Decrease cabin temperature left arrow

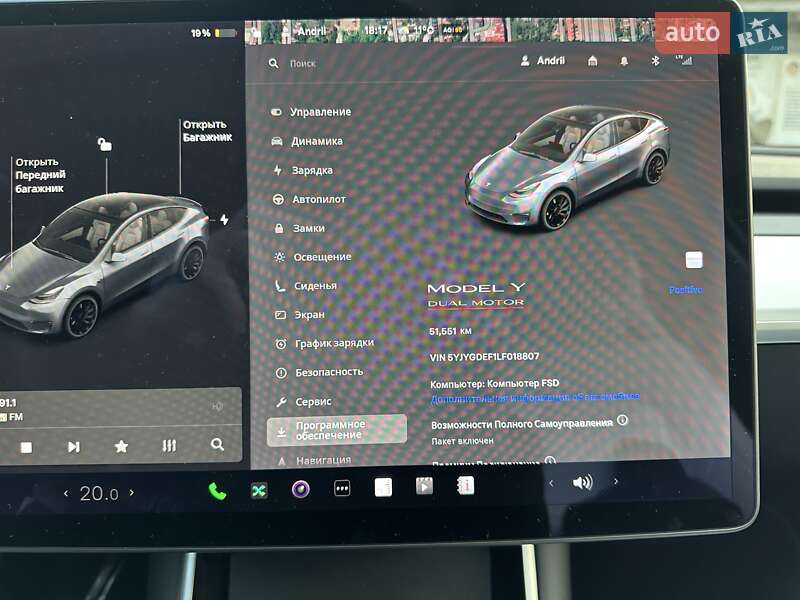(66, 493)
